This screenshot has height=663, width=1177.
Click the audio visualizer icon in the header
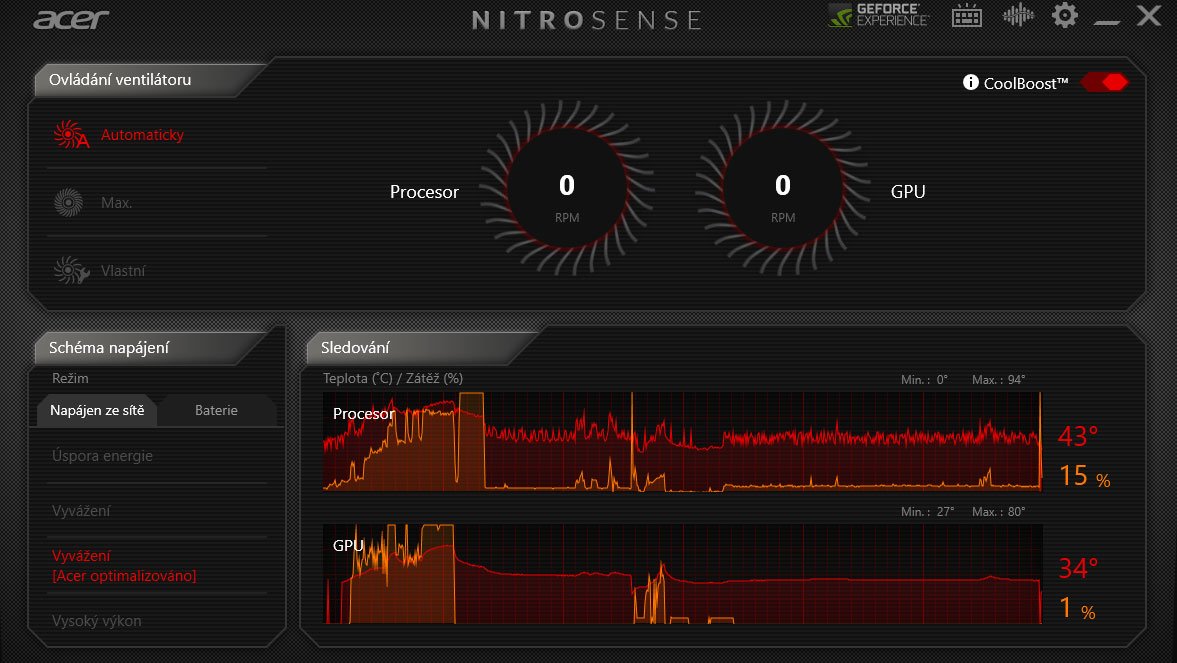coord(1018,16)
